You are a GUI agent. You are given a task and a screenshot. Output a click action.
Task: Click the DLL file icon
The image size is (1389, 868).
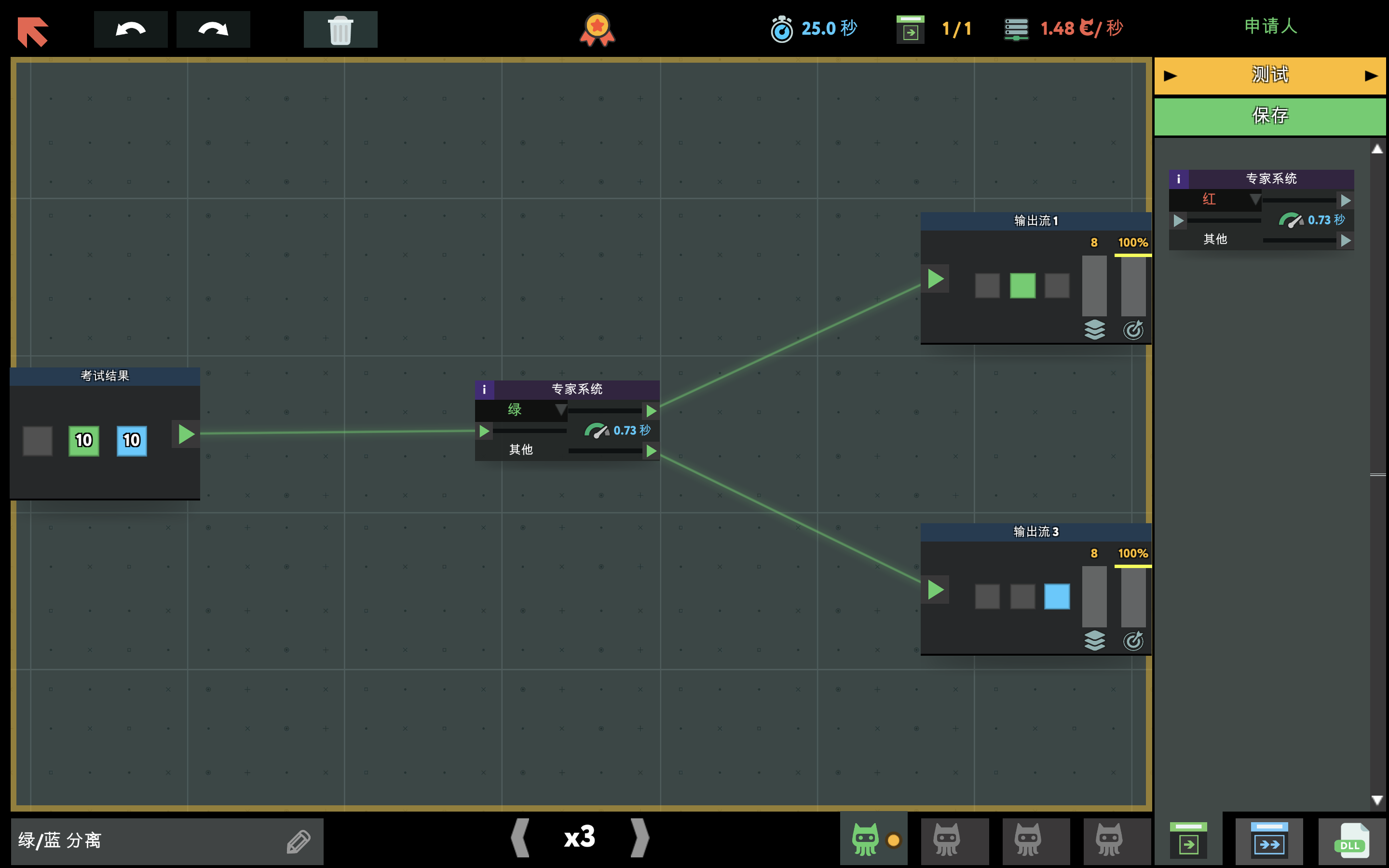point(1352,841)
